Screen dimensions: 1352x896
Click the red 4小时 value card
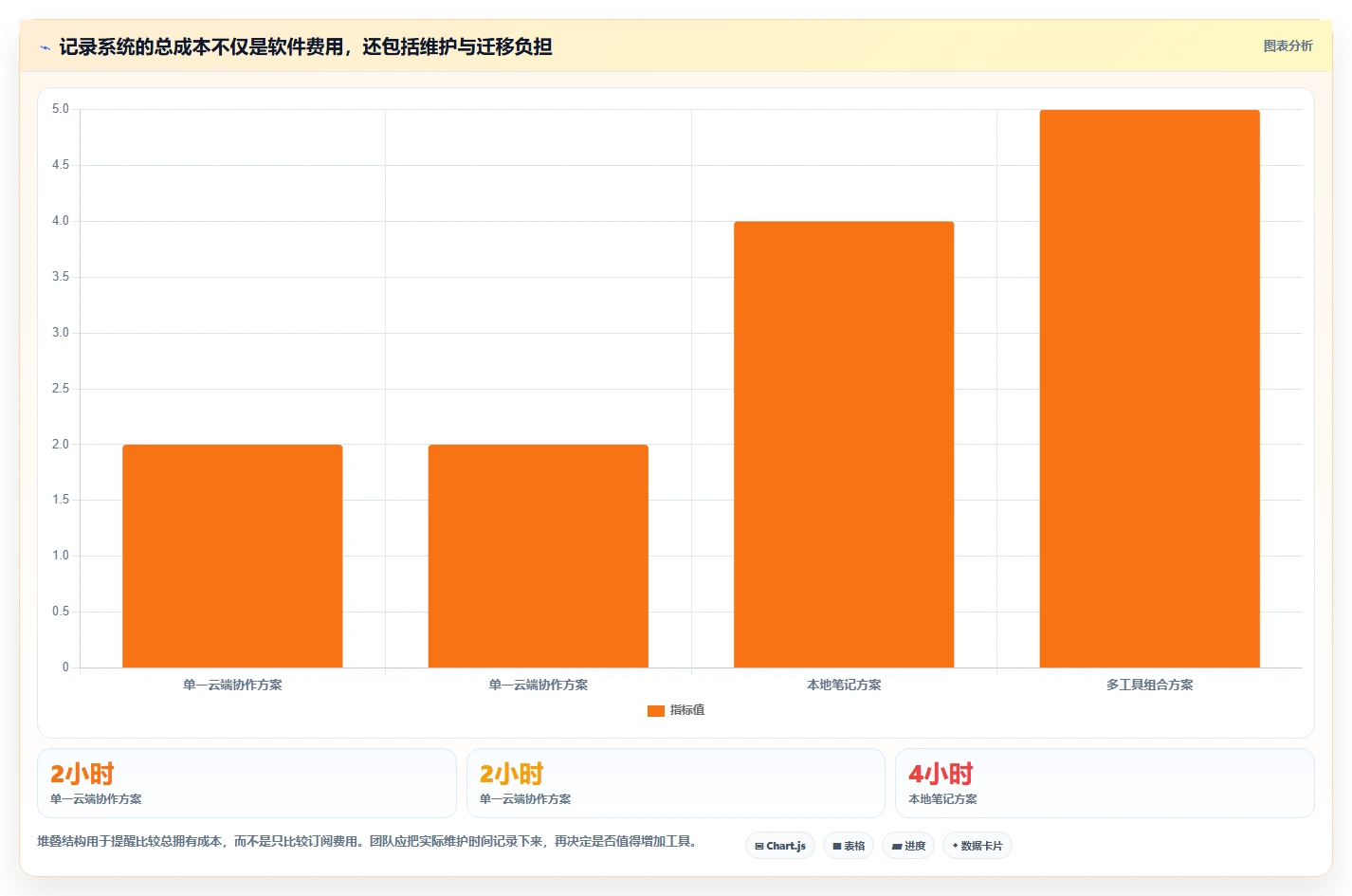tap(1105, 783)
